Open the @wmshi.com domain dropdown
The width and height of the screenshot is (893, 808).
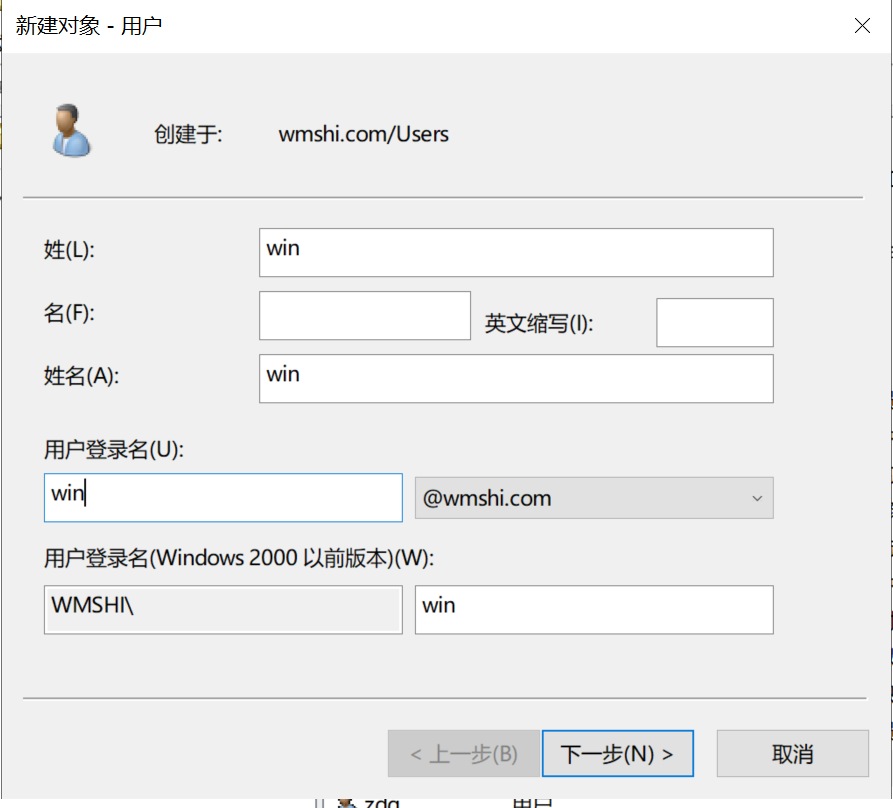click(x=594, y=498)
